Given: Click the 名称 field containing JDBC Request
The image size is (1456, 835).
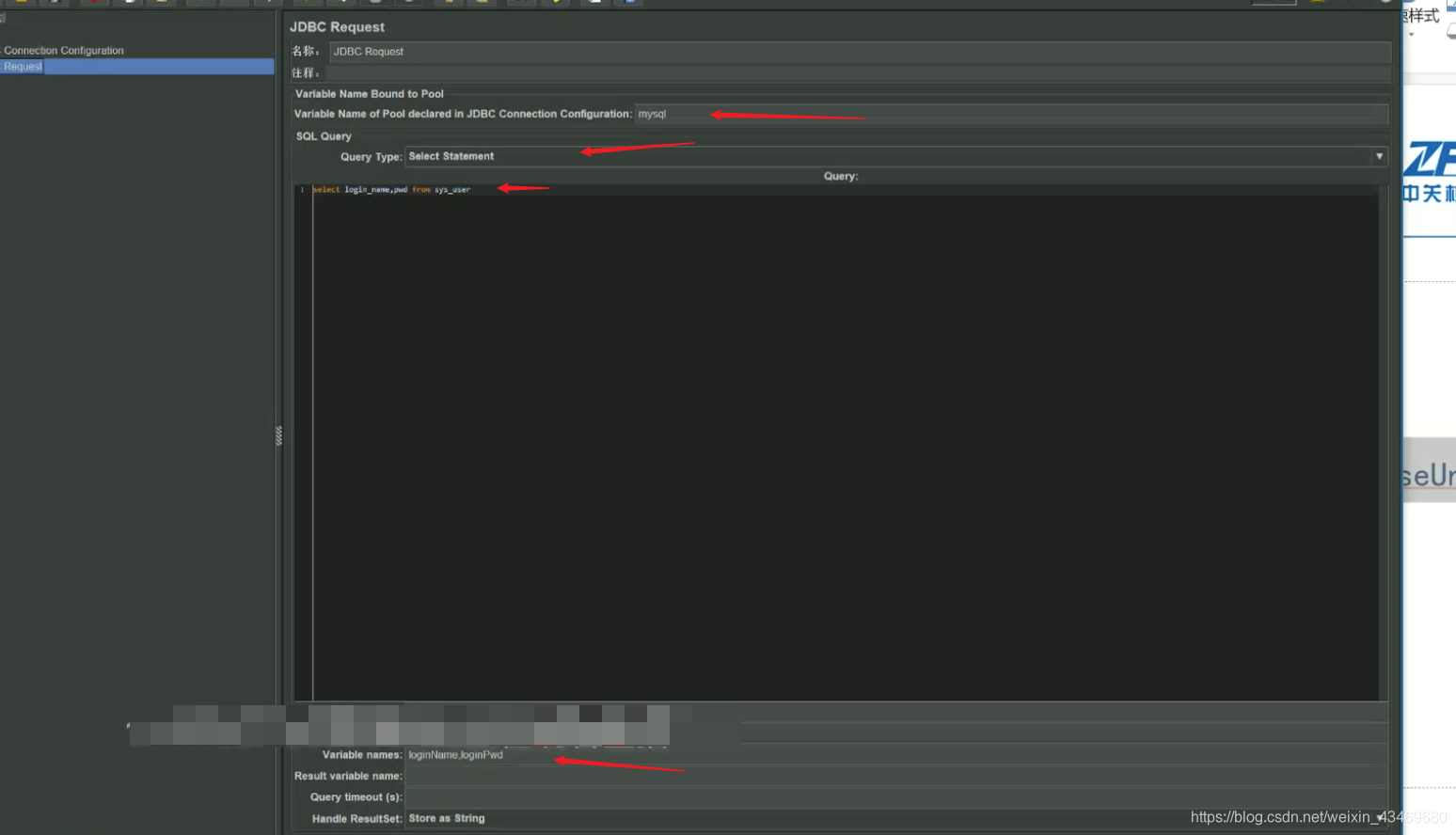Looking at the screenshot, I should point(860,52).
